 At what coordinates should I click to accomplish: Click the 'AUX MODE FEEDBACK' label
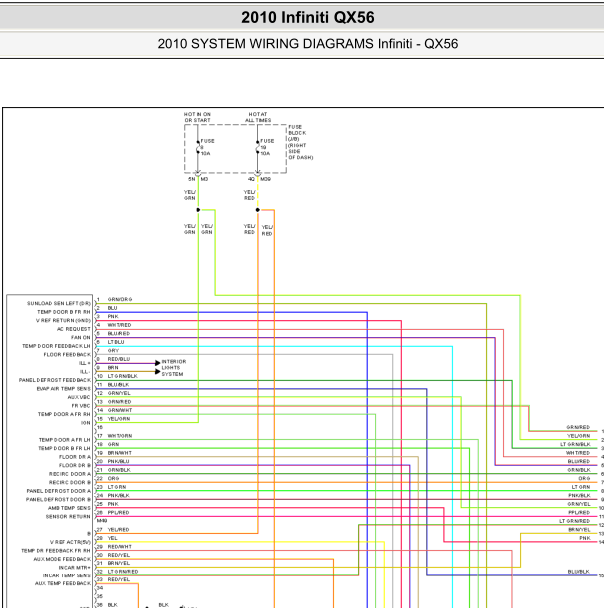click(62, 559)
